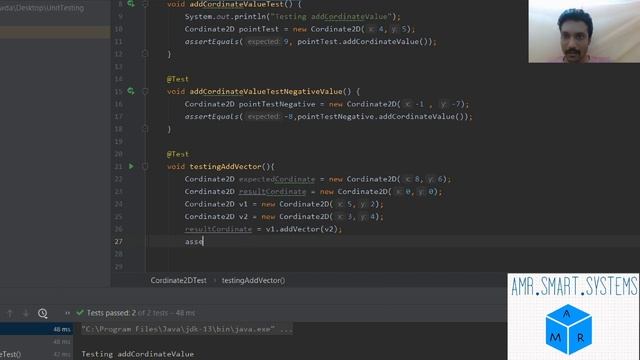Viewport: 640px width, 360px height.
Task: Click the v1.addVector(v2) call on line 26
Action: coord(302,229)
